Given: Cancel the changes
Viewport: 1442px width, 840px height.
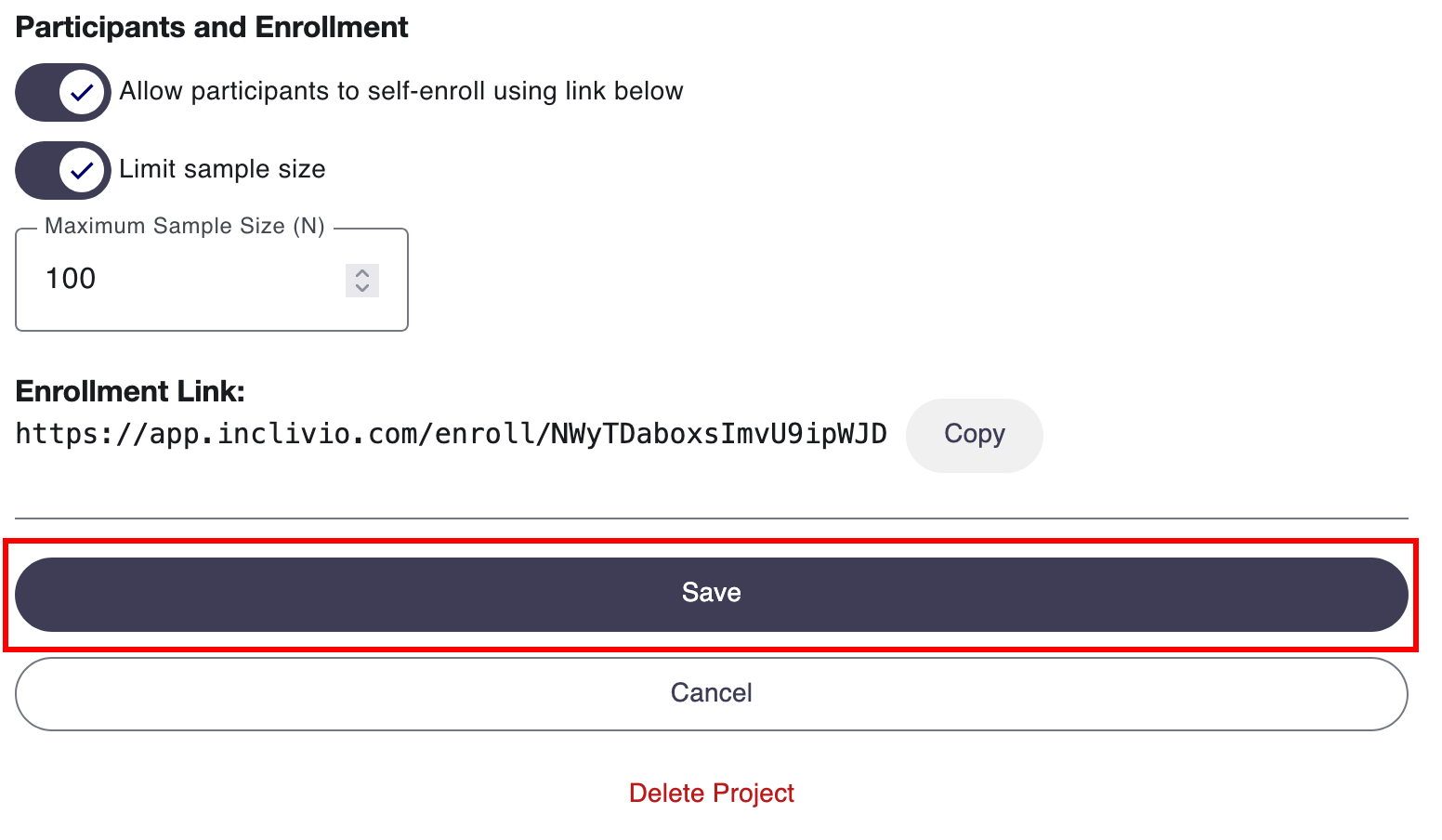Looking at the screenshot, I should coord(712,694).
